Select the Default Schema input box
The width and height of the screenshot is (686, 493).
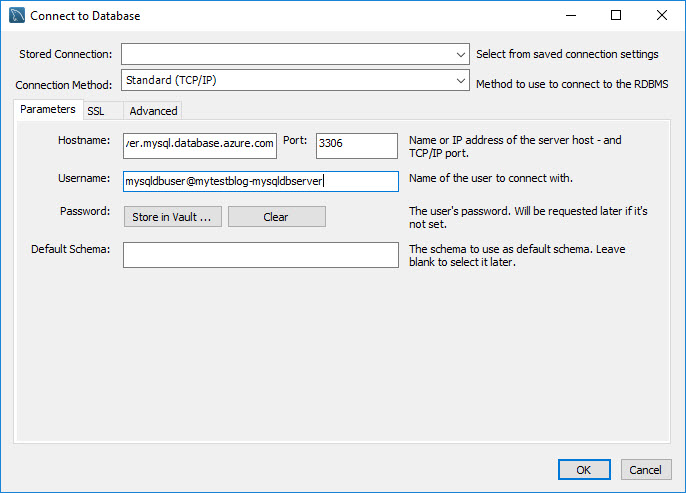[260, 255]
